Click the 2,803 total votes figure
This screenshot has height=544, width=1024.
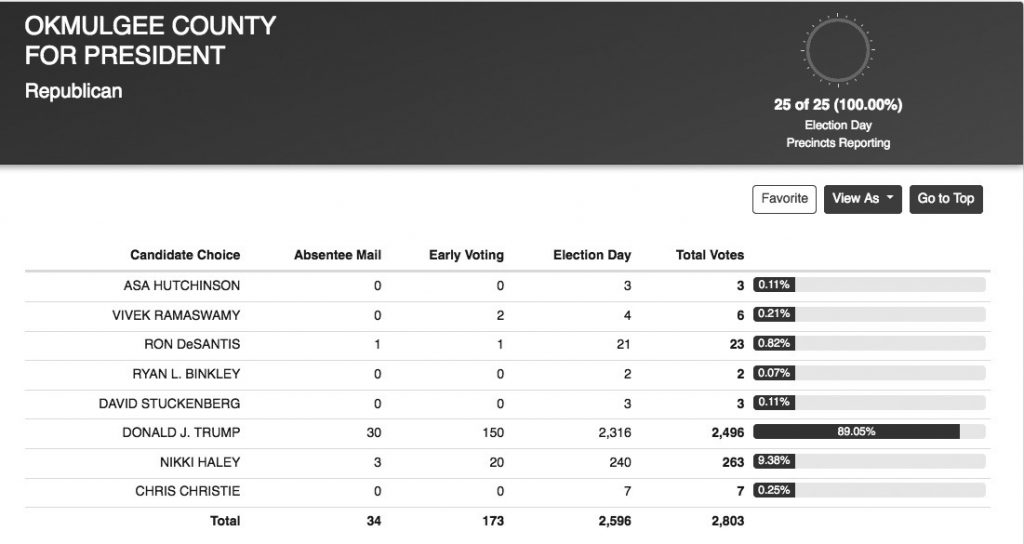coord(727,521)
